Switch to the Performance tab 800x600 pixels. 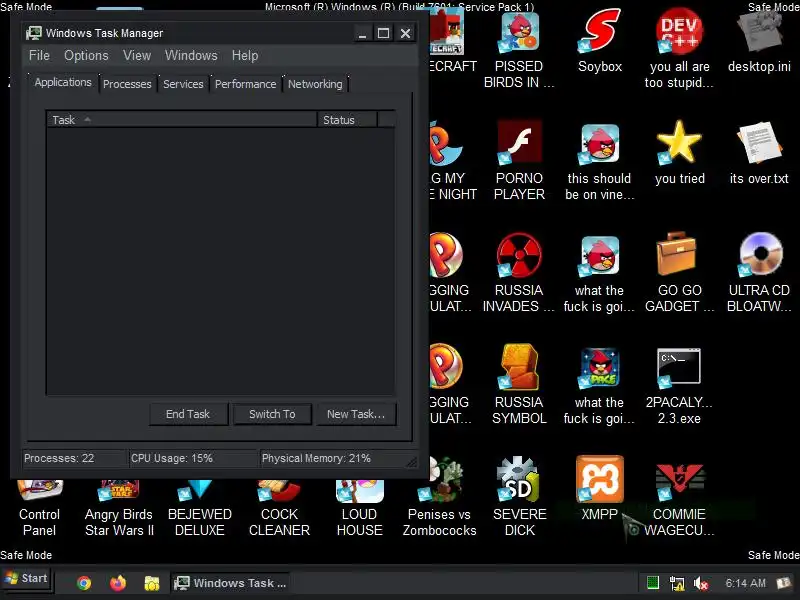[245, 84]
